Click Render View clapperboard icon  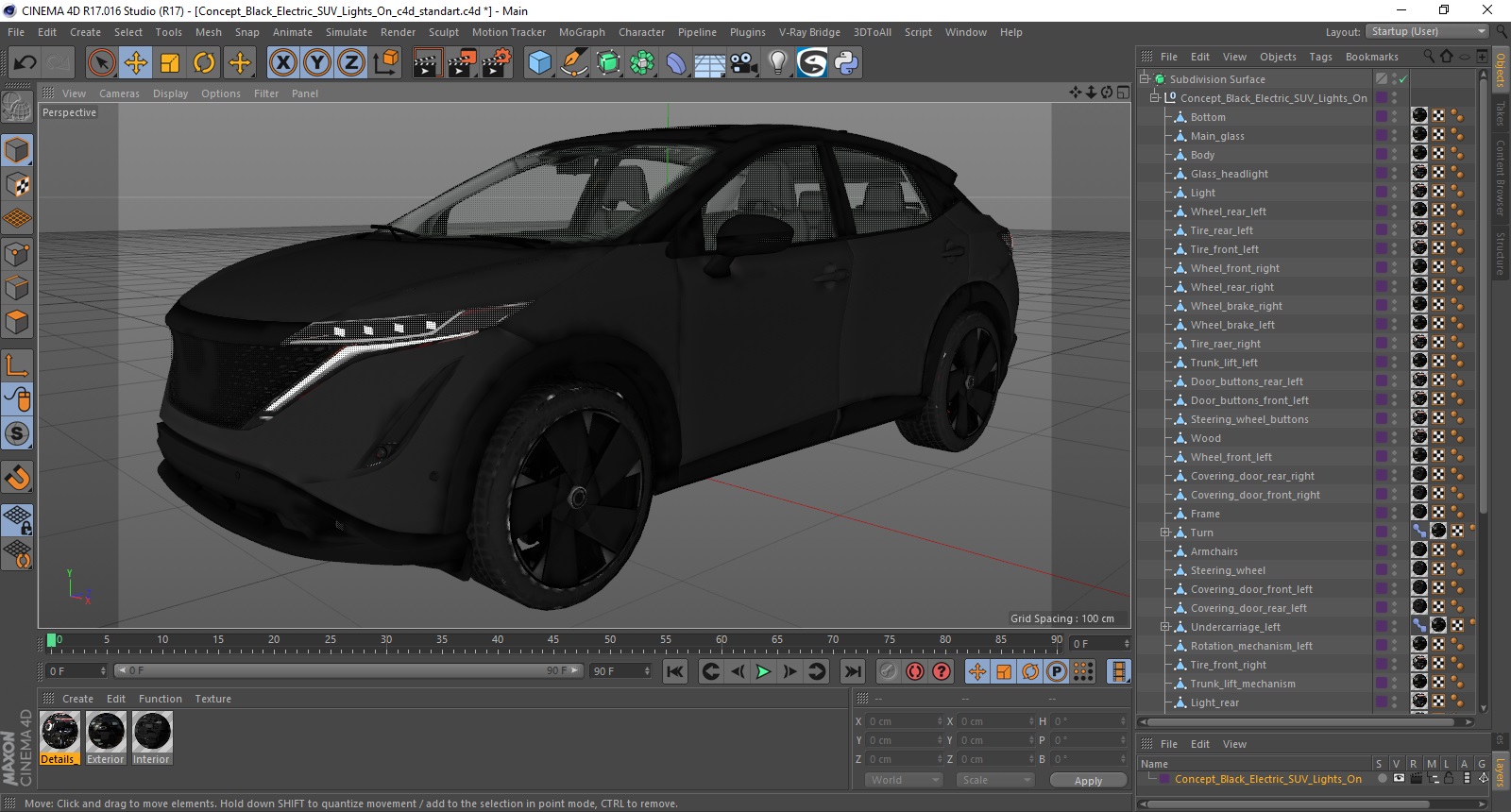pos(427,63)
